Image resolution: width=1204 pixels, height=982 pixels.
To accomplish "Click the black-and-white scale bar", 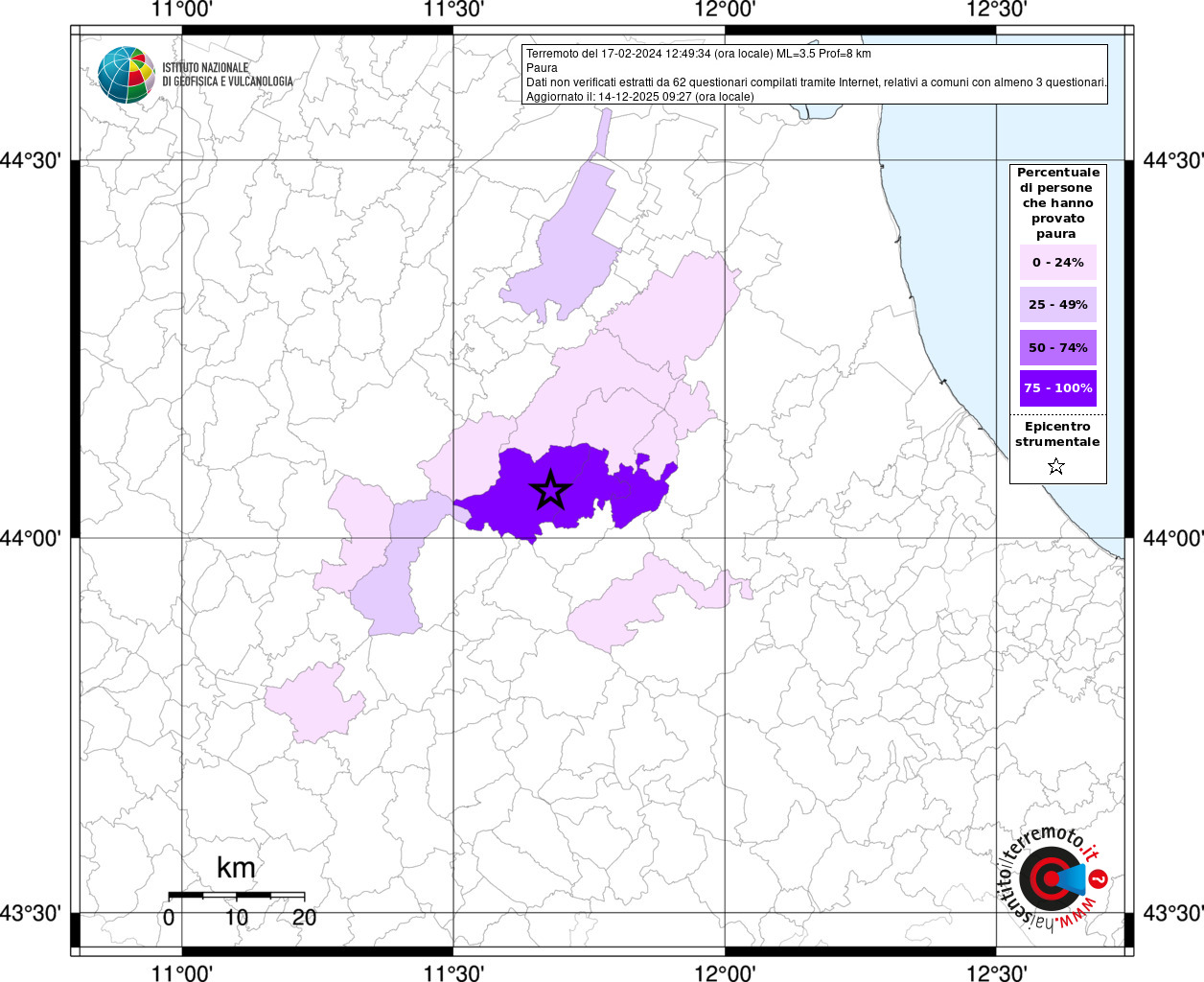I will point(237,895).
